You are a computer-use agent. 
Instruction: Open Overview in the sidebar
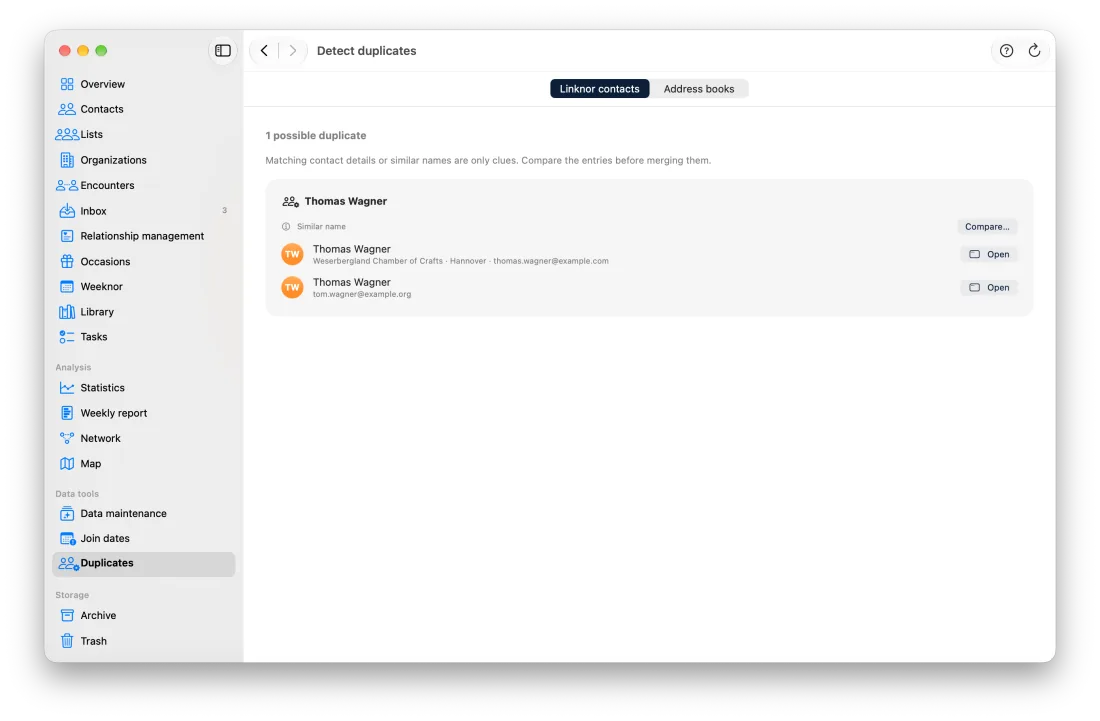[x=143, y=84]
